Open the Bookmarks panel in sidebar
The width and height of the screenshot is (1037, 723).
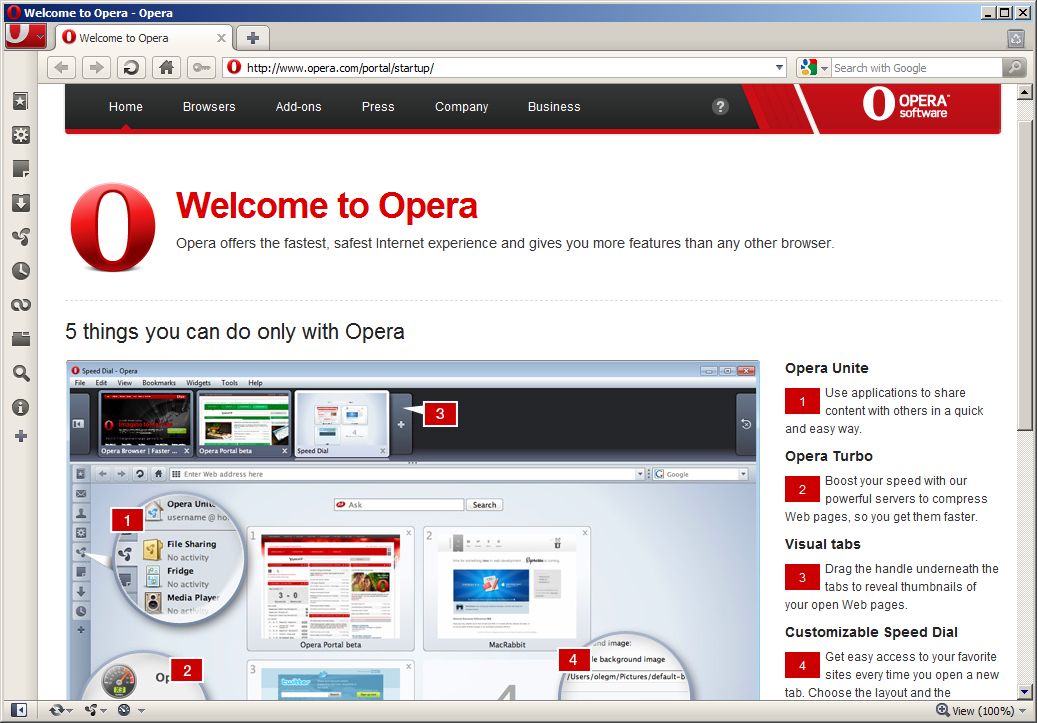[x=20, y=101]
